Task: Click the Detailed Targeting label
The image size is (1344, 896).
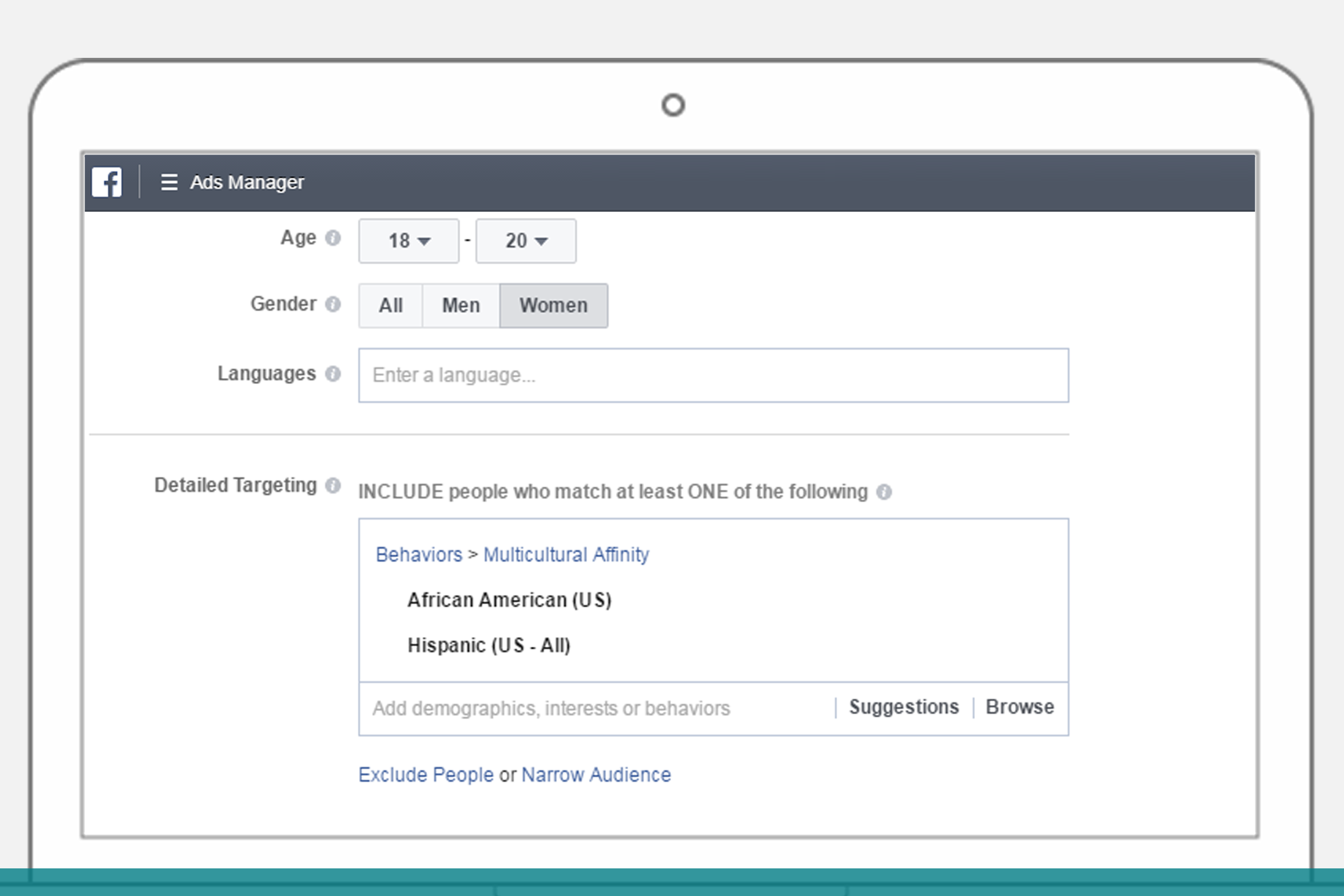Action: [236, 486]
